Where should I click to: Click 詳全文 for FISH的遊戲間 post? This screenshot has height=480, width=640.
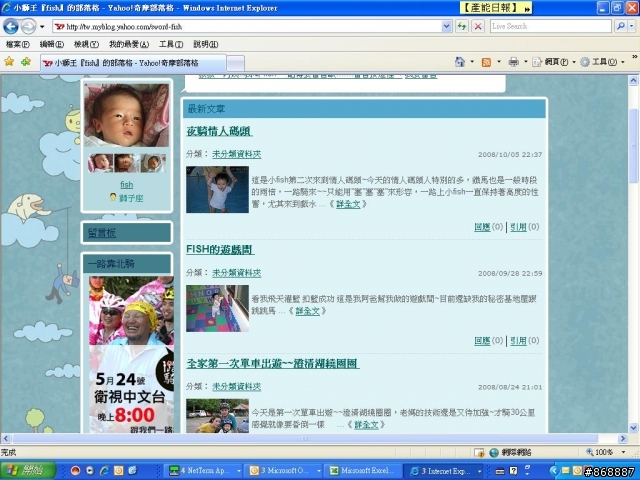307,311
